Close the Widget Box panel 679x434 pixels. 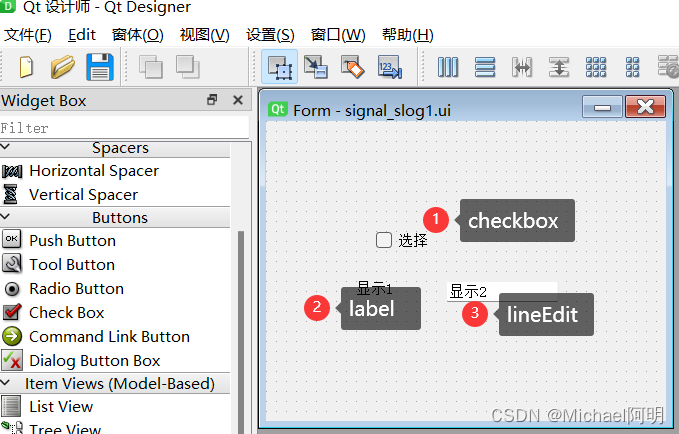[x=238, y=100]
